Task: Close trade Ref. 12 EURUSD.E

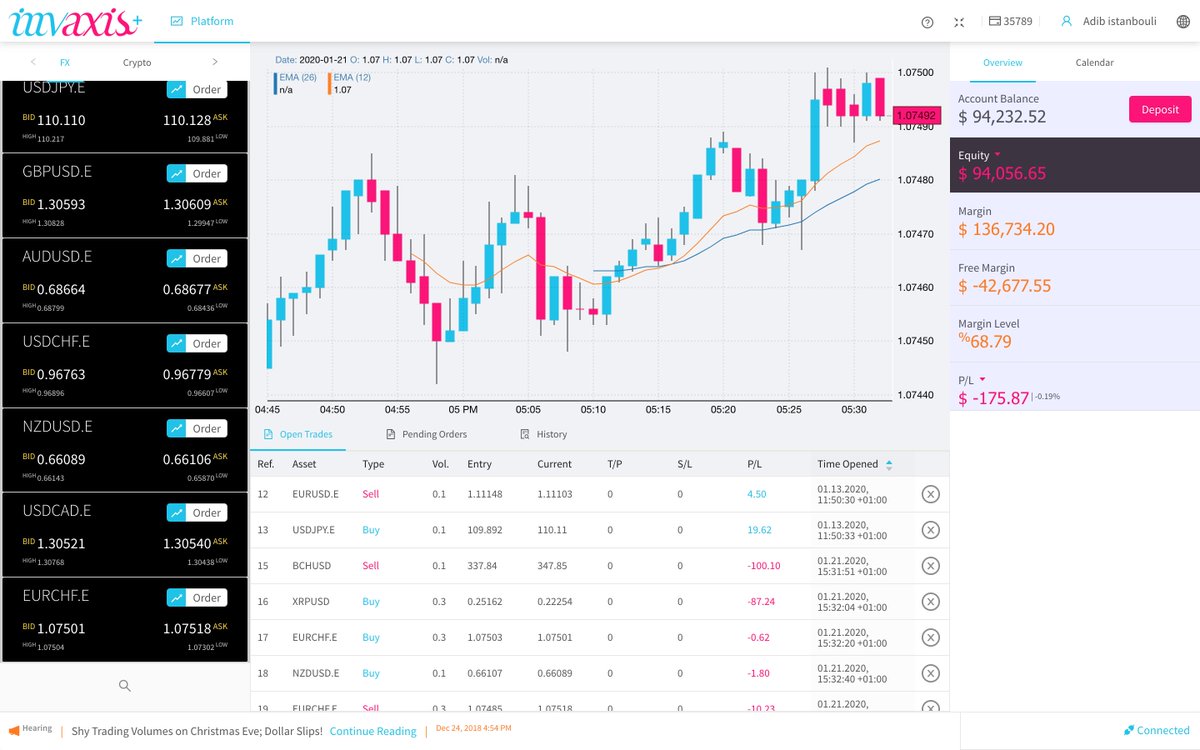Action: coord(930,494)
